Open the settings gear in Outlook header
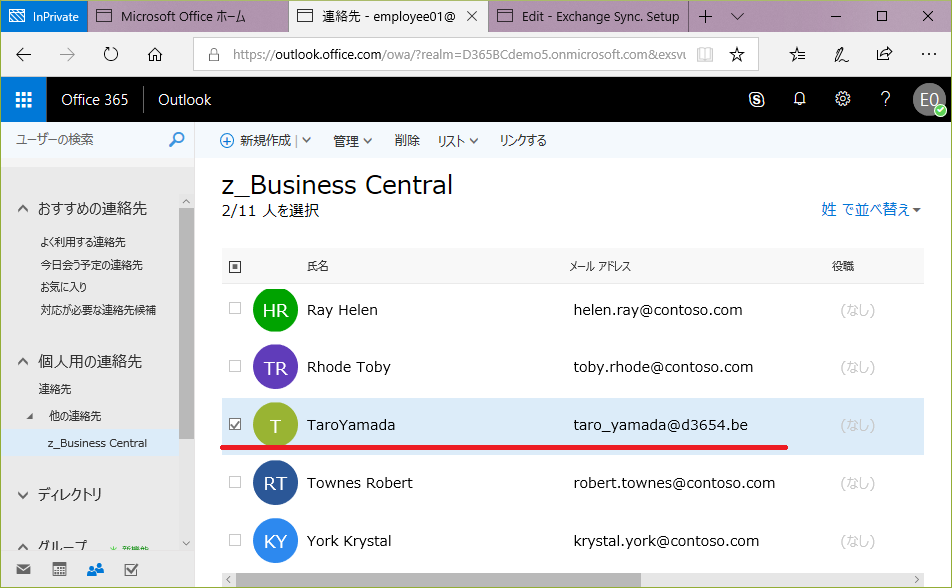 [843, 99]
